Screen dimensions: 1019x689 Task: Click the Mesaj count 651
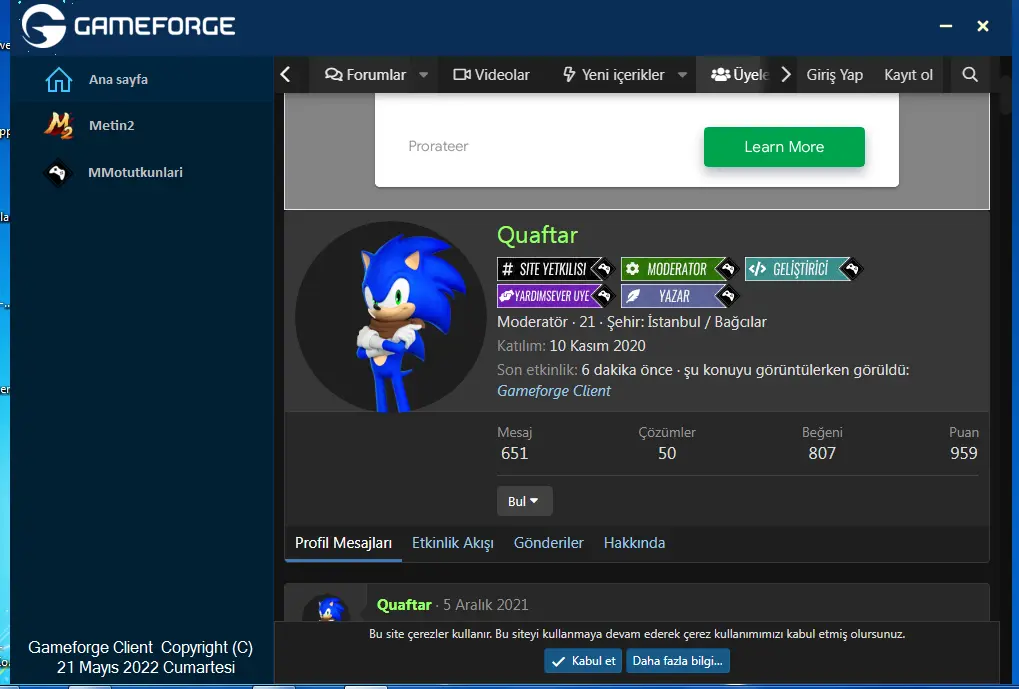(515, 453)
